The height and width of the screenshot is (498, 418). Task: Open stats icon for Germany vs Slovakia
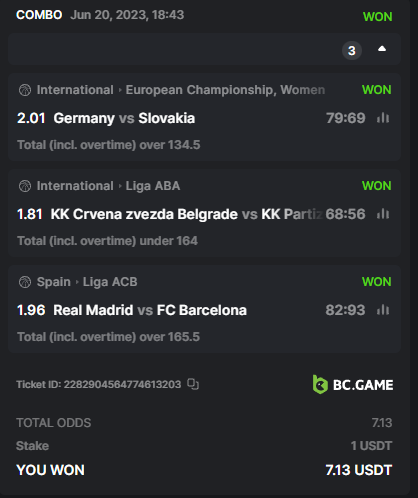pos(383,118)
